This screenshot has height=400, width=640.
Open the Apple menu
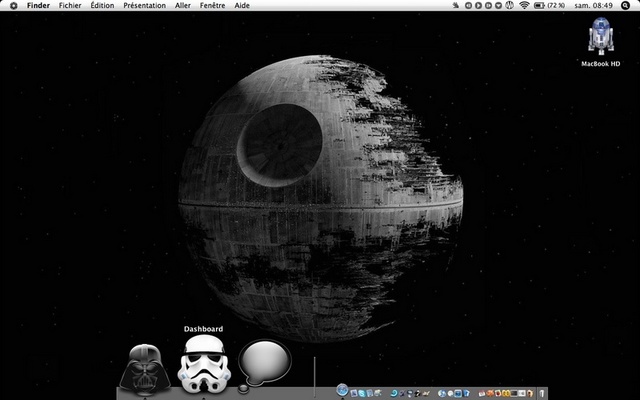(13, 6)
